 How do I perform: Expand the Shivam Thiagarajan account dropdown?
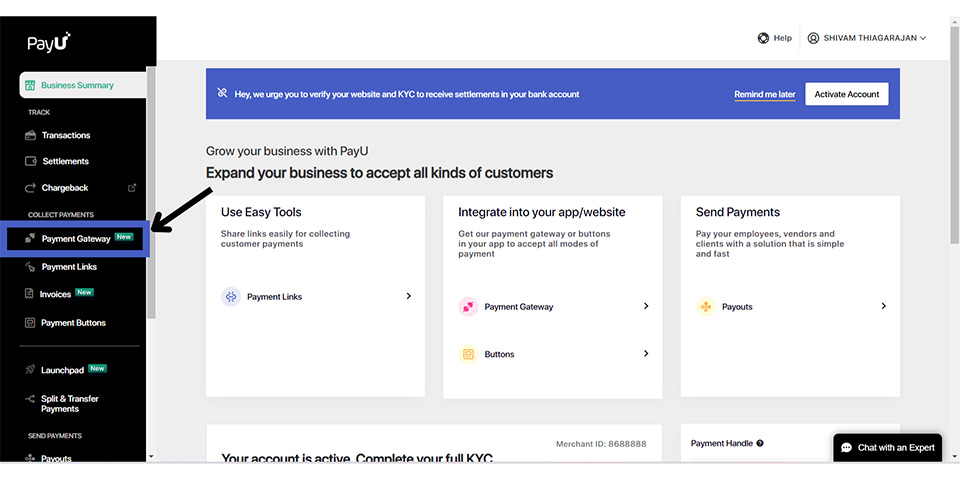[x=867, y=38]
